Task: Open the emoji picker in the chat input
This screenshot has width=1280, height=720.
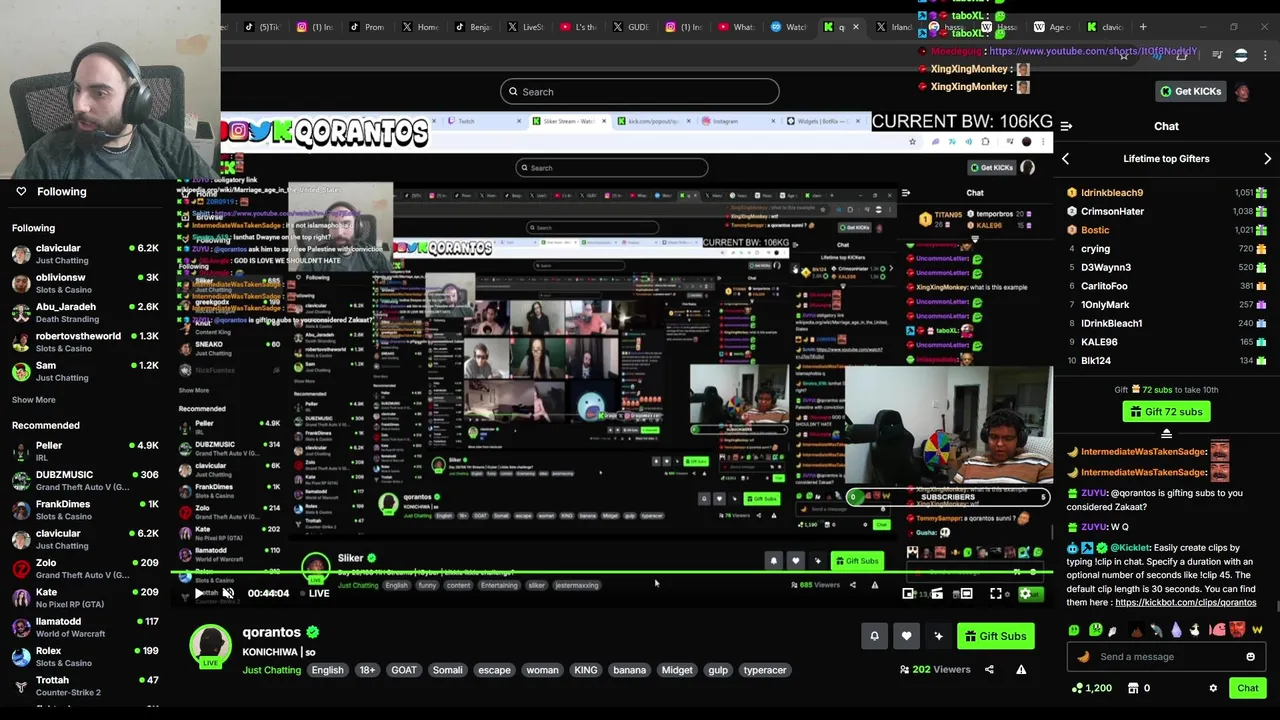Action: 1250,657
